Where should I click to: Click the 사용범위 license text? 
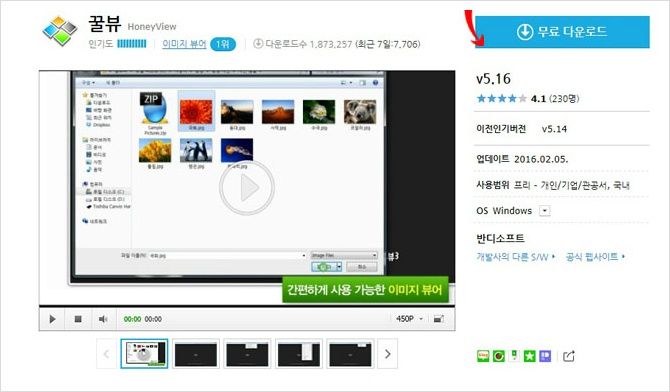(x=553, y=185)
